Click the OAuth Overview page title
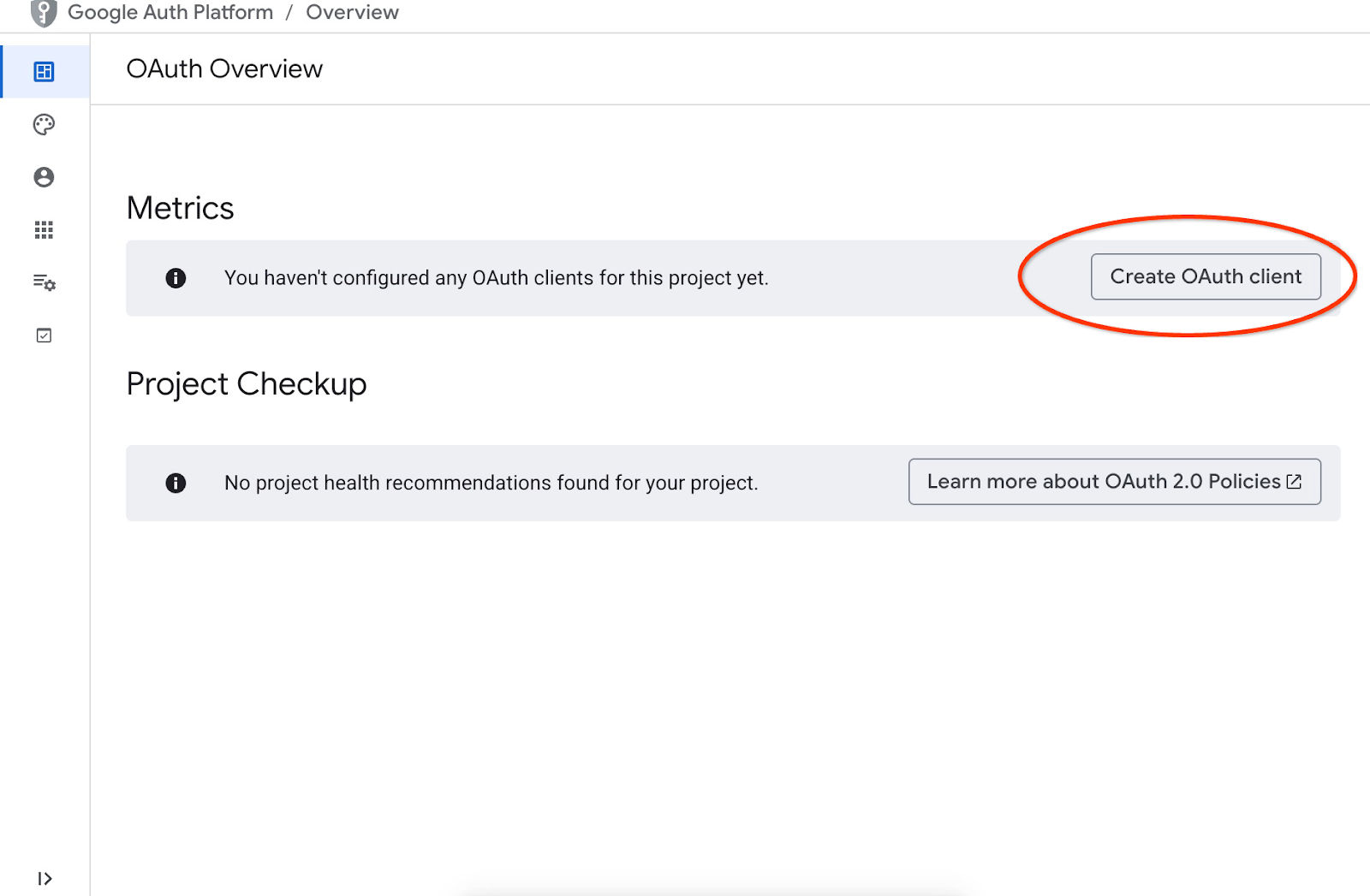The width and height of the screenshot is (1370, 896). click(x=224, y=69)
